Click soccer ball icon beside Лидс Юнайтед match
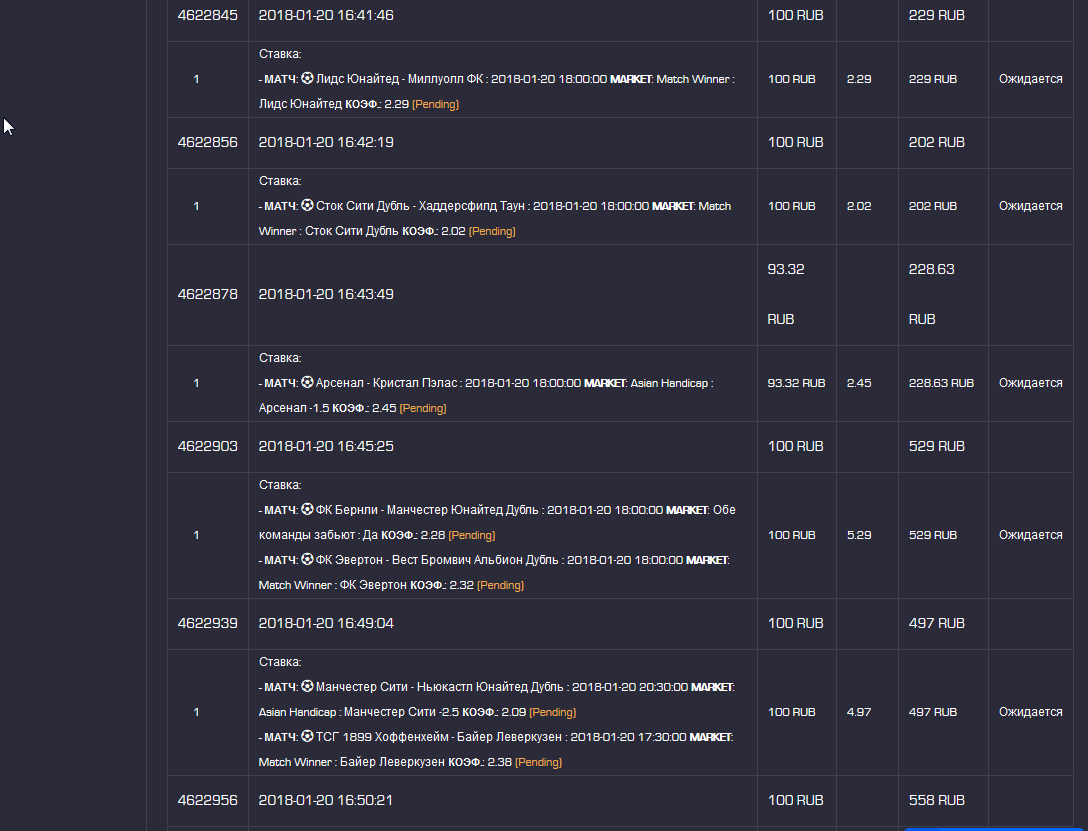 point(307,79)
